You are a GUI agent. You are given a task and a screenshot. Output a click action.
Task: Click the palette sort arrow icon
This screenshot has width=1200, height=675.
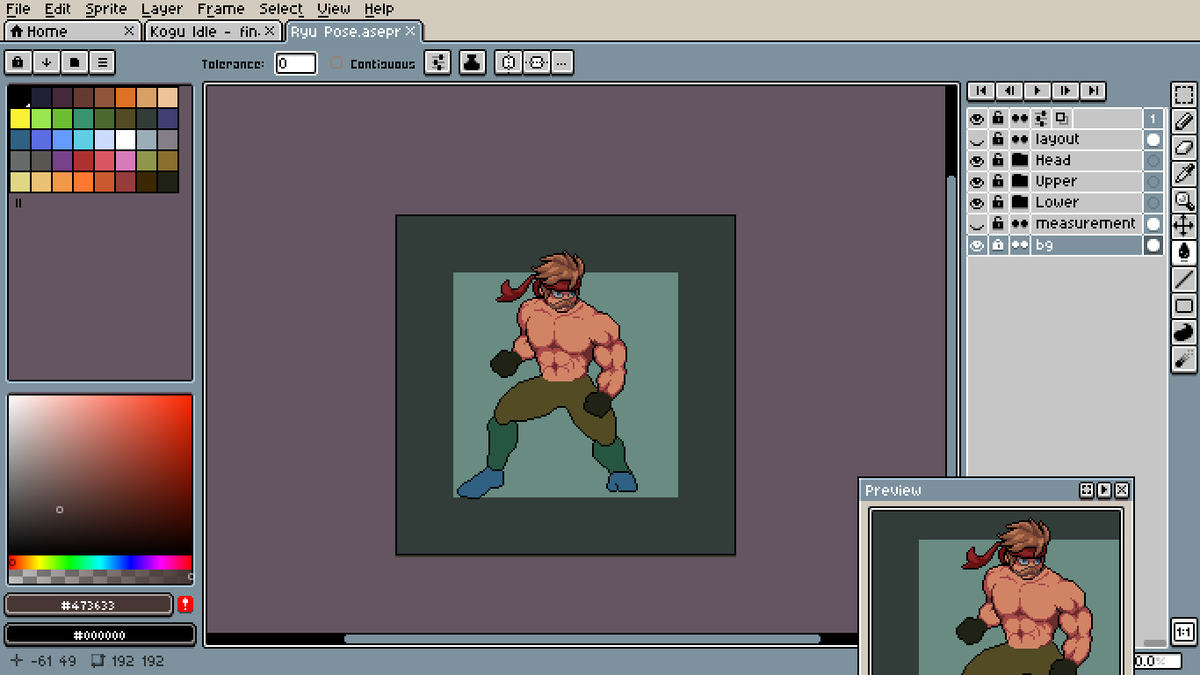point(46,63)
